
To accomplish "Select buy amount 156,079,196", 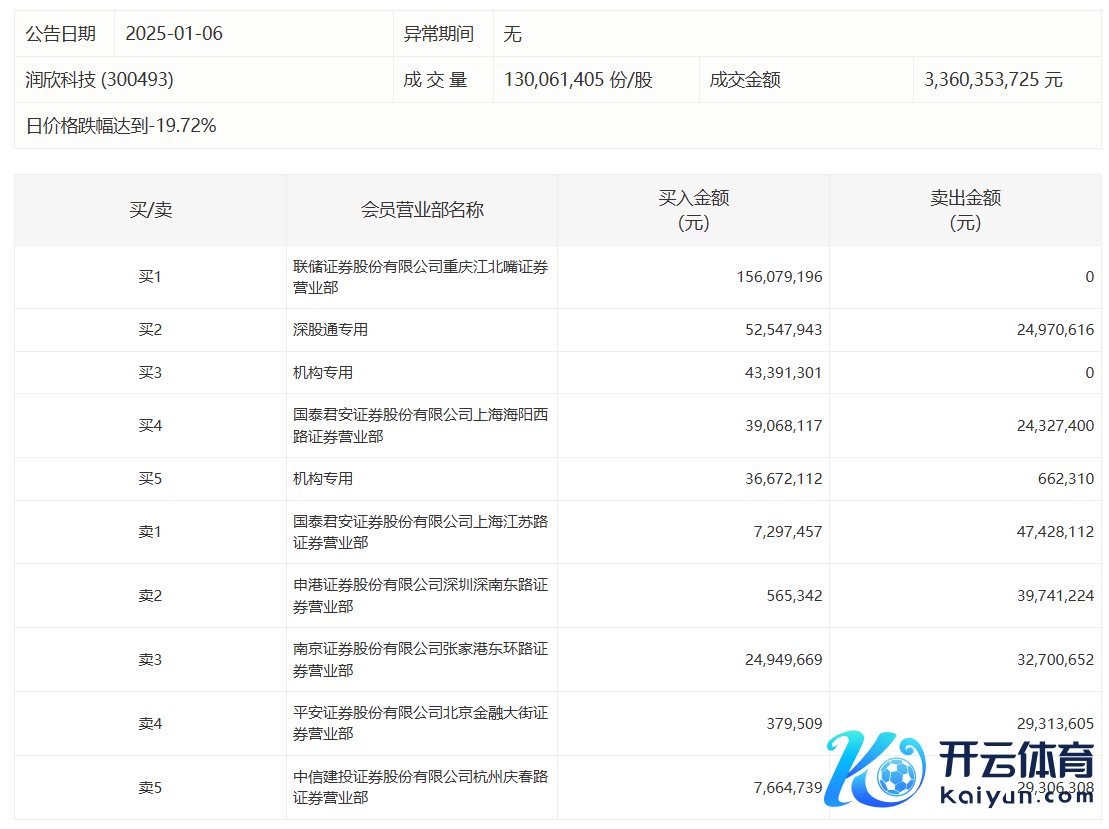I will click(778, 277).
